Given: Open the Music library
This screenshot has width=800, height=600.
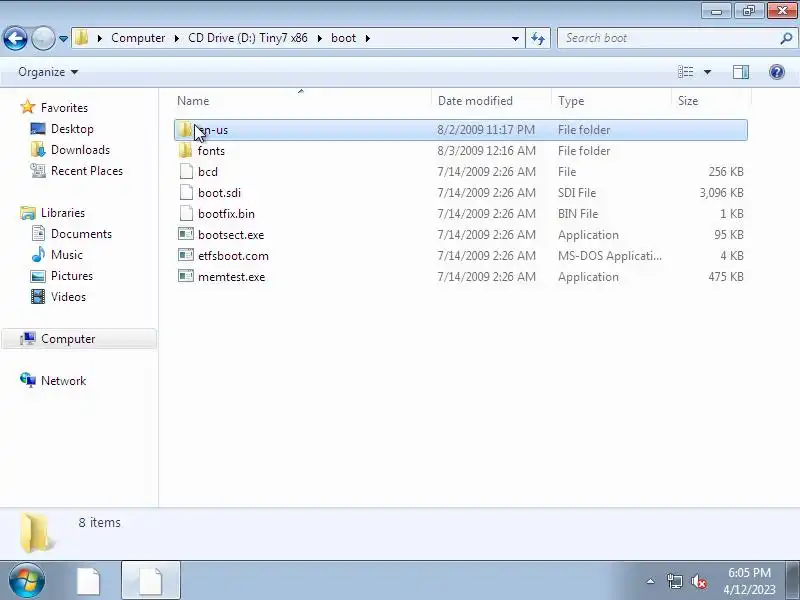Looking at the screenshot, I should [66, 255].
